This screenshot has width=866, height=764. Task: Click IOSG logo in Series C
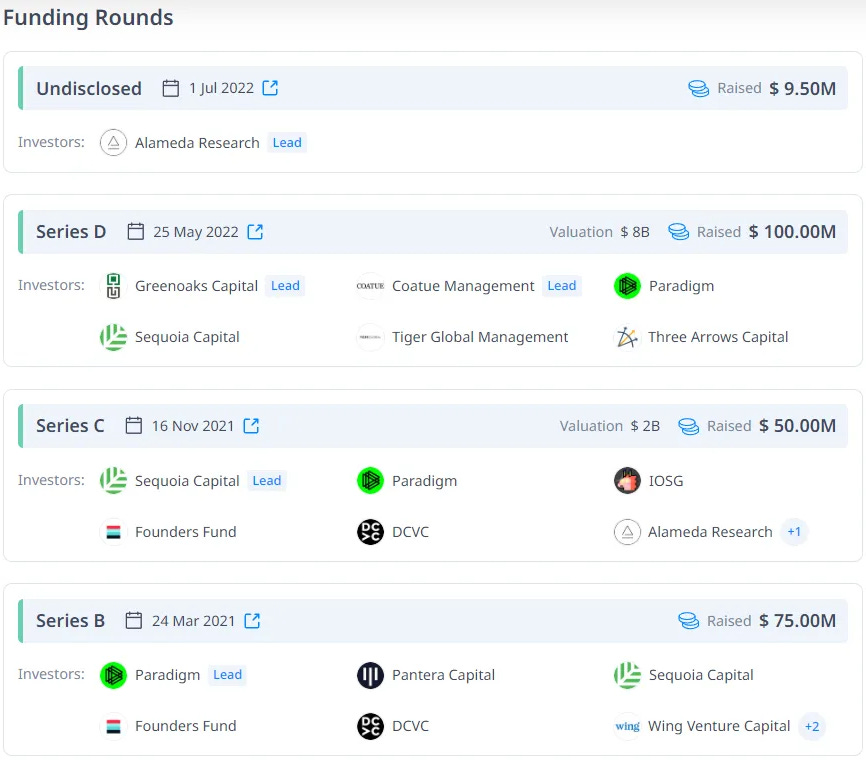pos(627,481)
